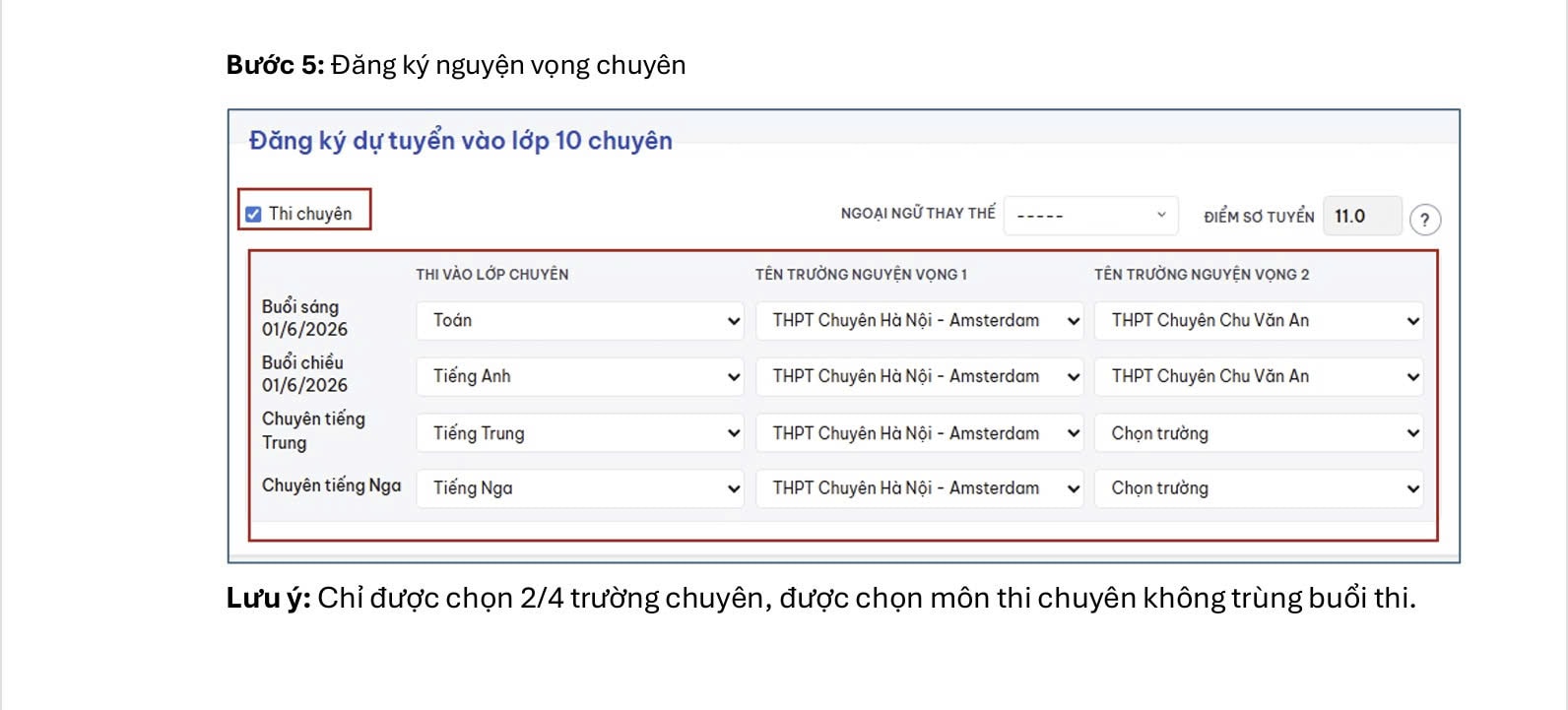Image resolution: width=1568 pixels, height=710 pixels.
Task: Expand the Tiếng Nga subject dropdown
Action: [x=579, y=488]
